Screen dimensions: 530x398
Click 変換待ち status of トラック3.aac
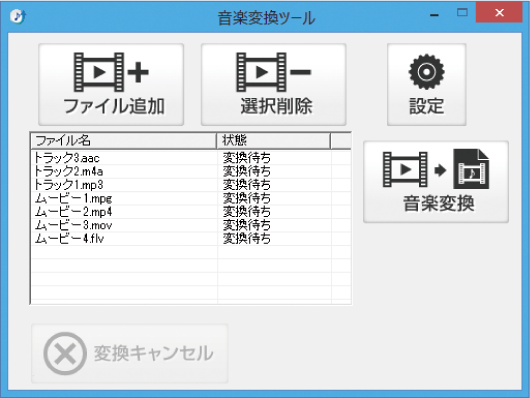(247, 158)
